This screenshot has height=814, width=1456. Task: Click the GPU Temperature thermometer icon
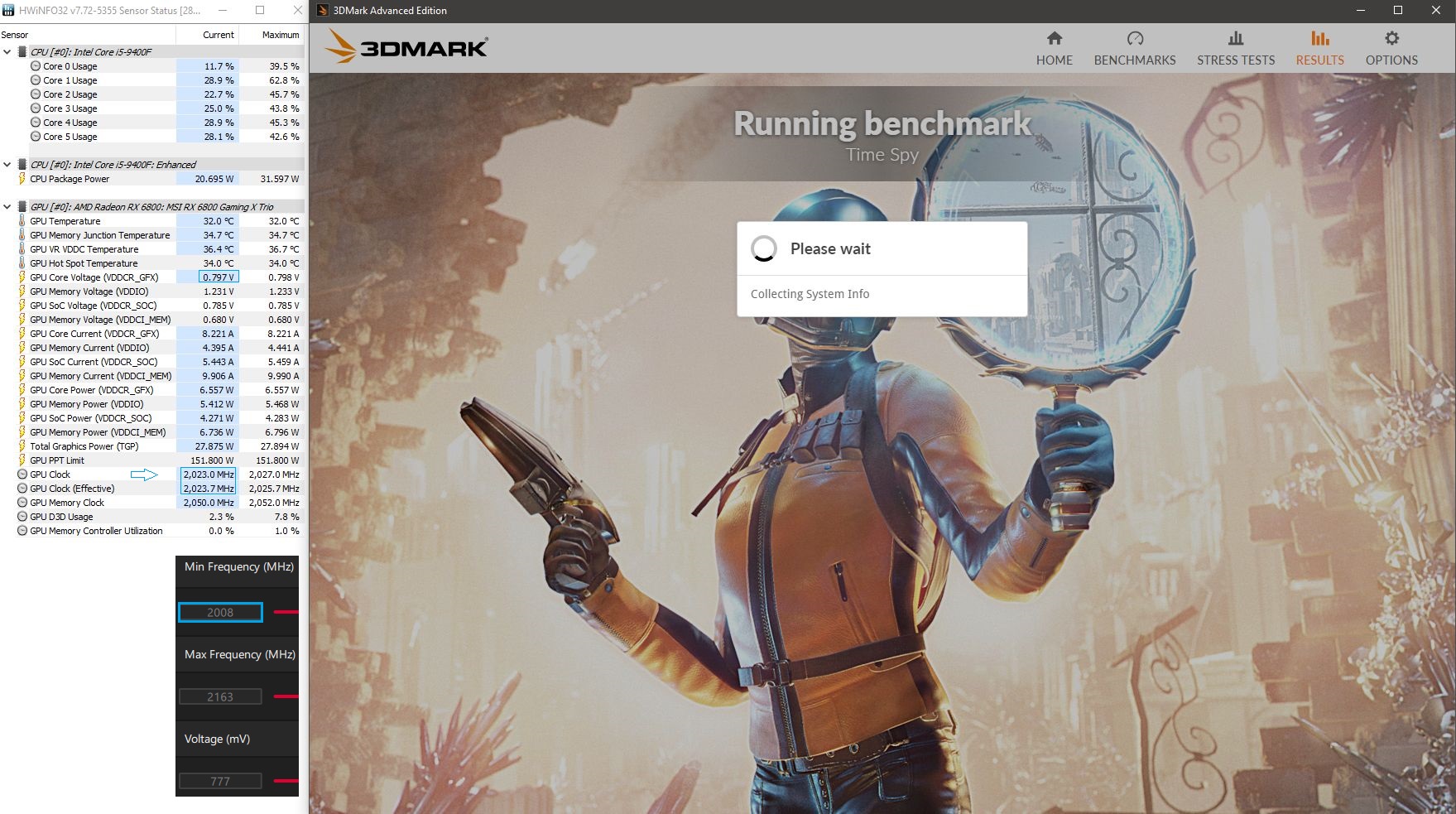[x=22, y=221]
